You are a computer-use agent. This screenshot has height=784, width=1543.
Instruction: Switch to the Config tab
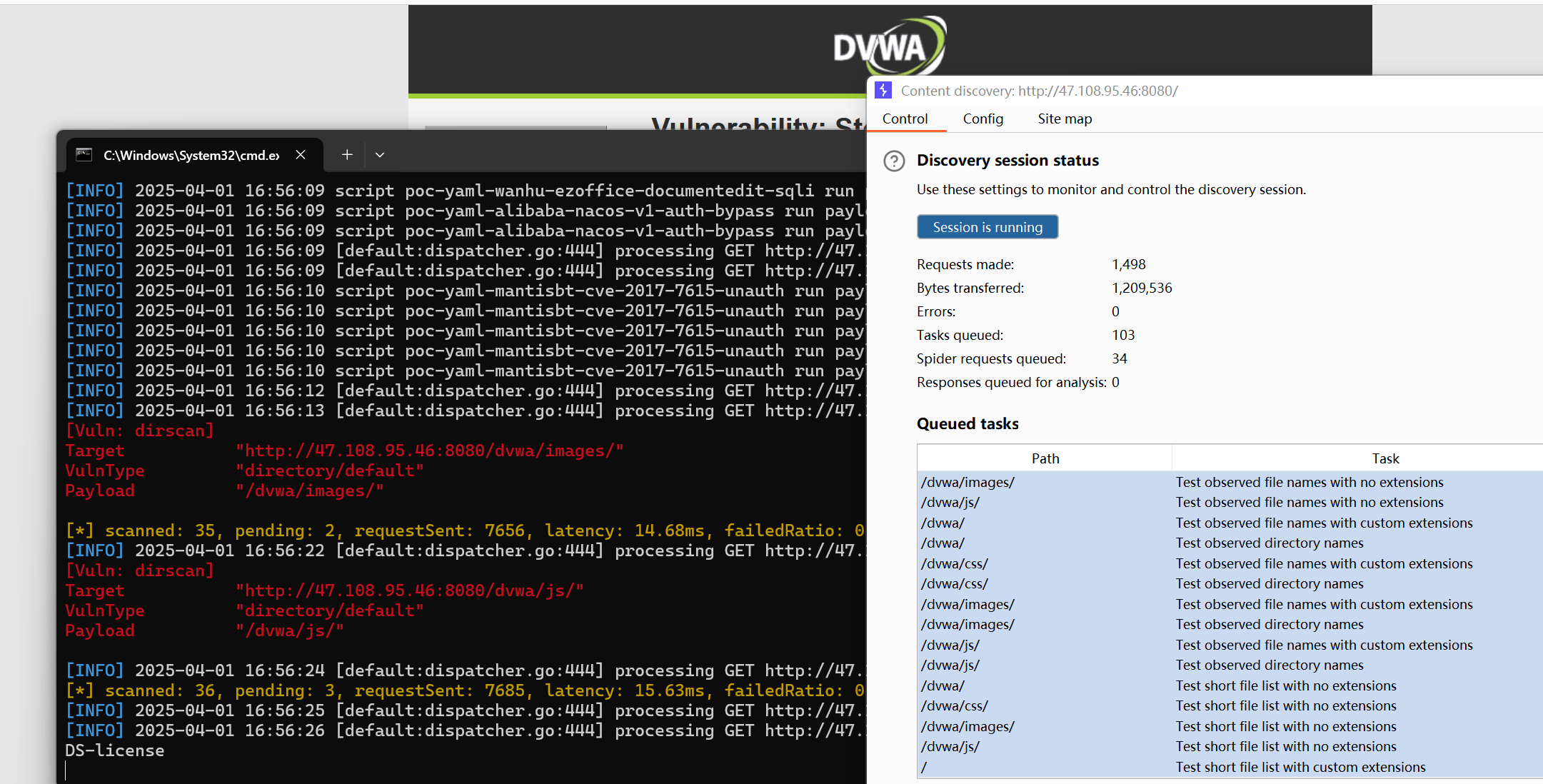point(982,119)
